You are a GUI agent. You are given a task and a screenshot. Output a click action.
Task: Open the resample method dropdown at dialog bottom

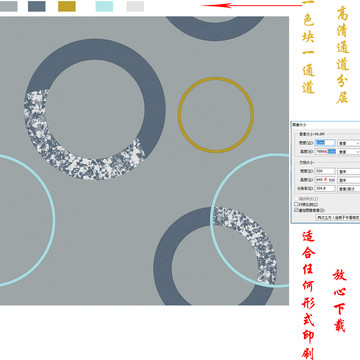coord(338,217)
